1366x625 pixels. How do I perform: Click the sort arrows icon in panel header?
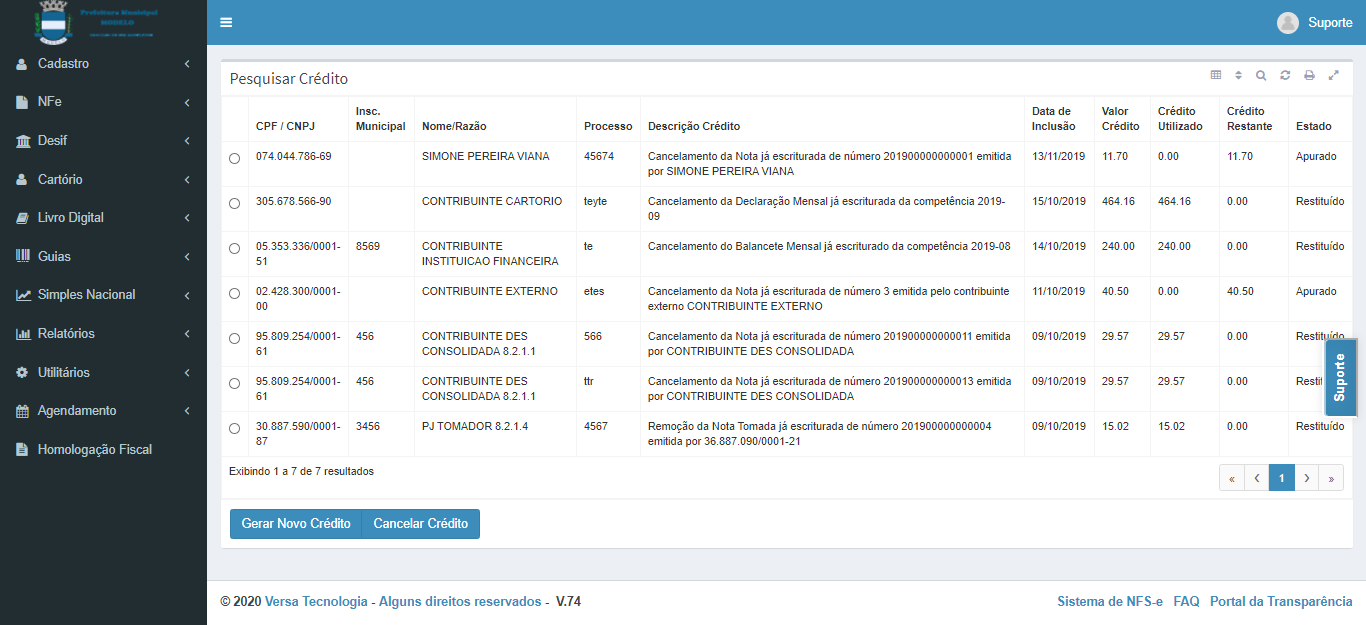click(1238, 75)
